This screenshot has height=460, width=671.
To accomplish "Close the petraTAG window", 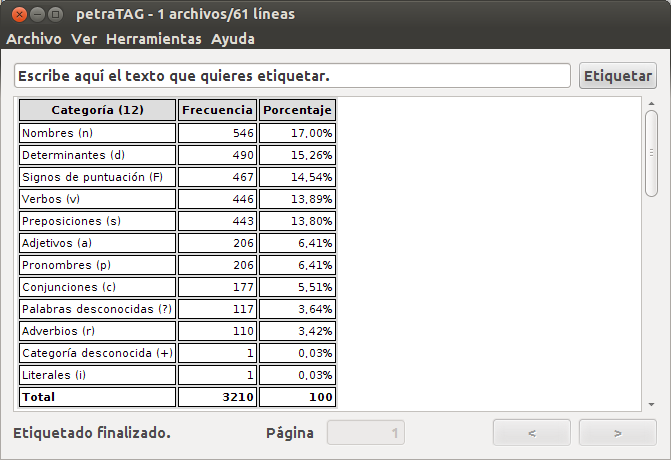I will (16, 14).
